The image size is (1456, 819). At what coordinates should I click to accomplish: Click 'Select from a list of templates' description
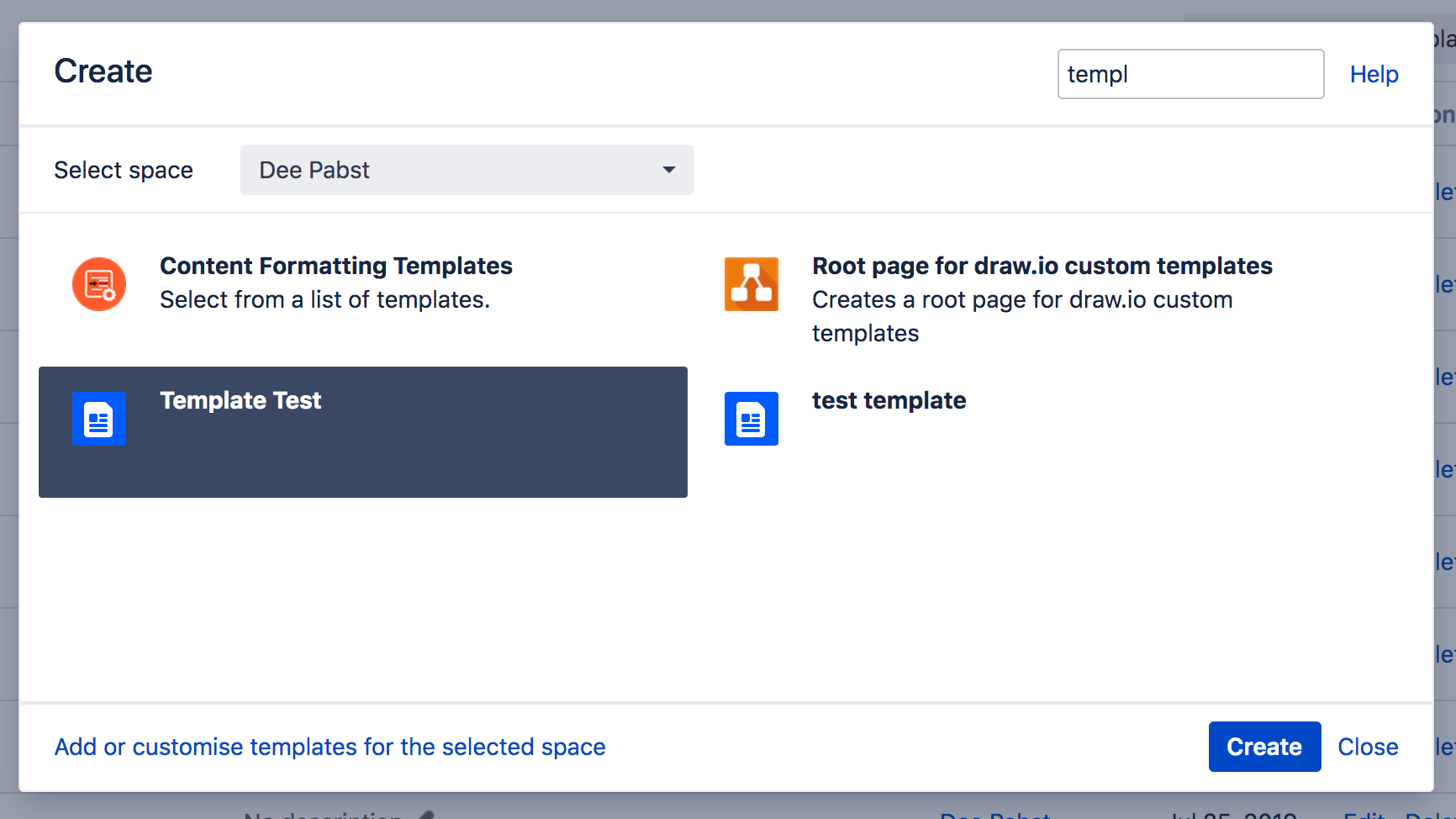click(324, 300)
